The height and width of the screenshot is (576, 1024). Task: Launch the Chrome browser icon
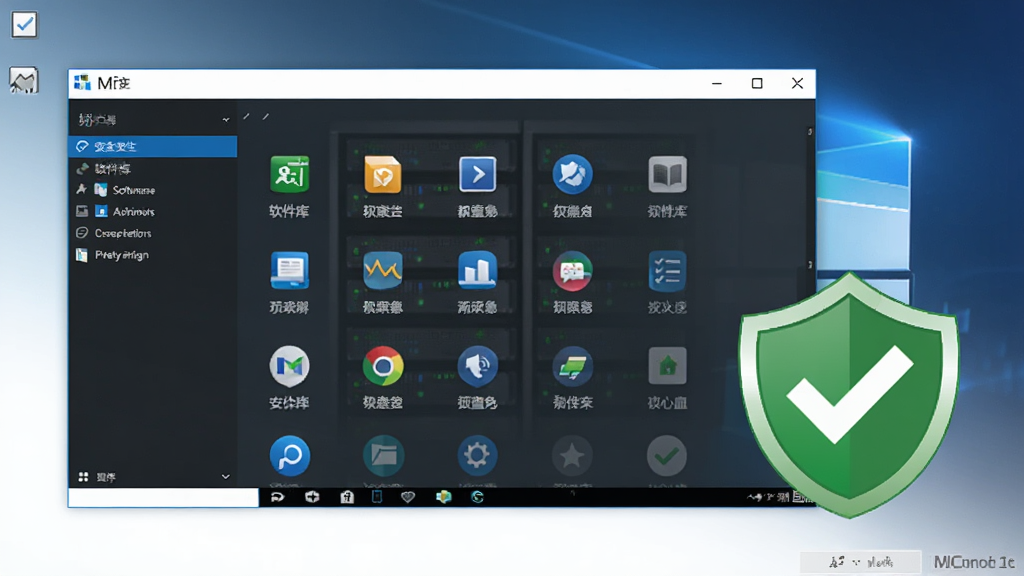[383, 366]
